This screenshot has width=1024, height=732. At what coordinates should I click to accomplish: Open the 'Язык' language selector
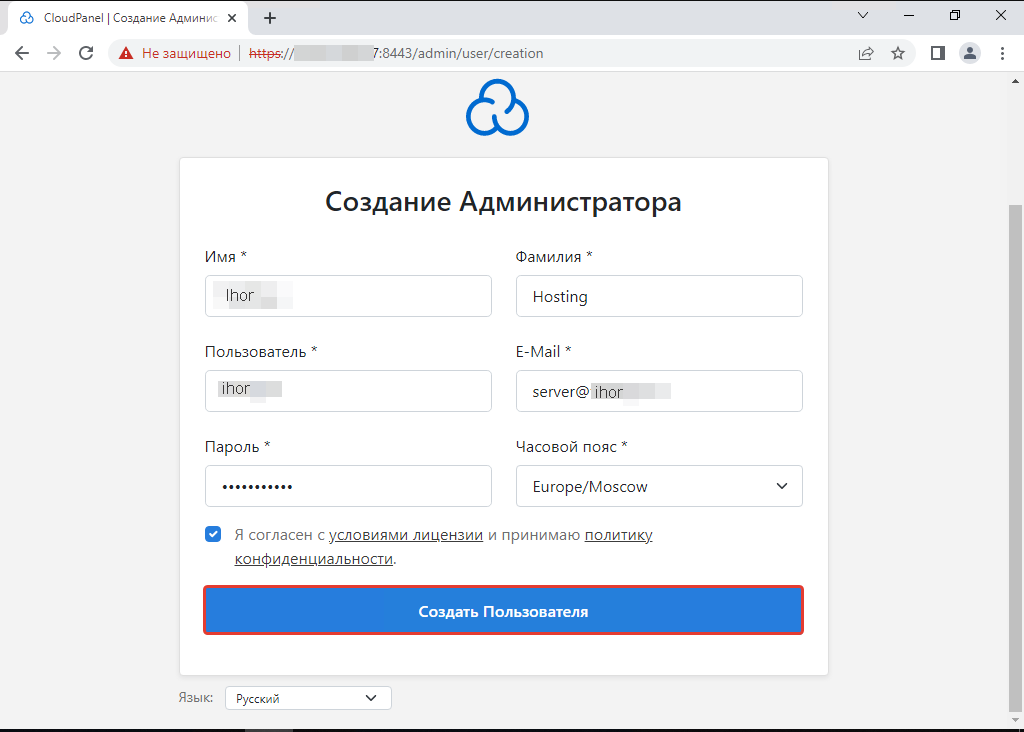coord(307,697)
